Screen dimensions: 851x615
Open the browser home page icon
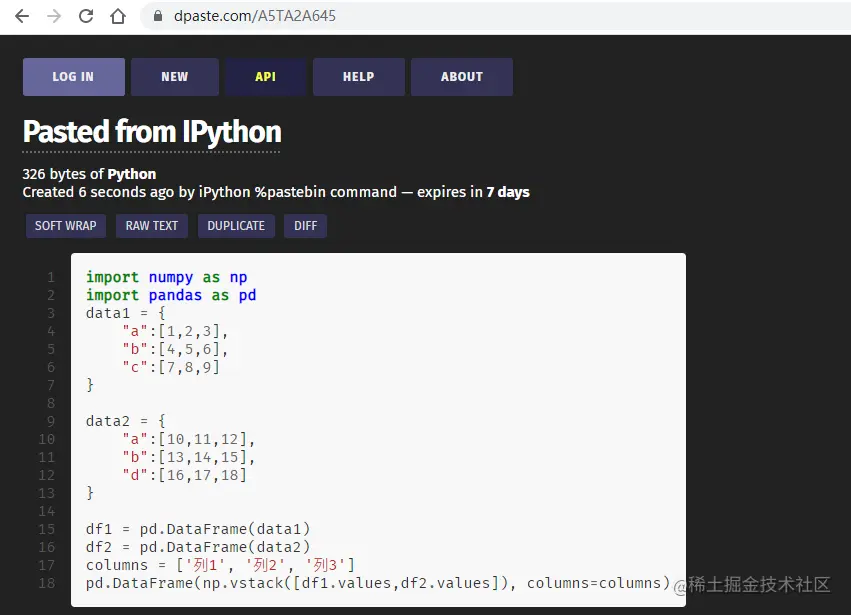[118, 16]
